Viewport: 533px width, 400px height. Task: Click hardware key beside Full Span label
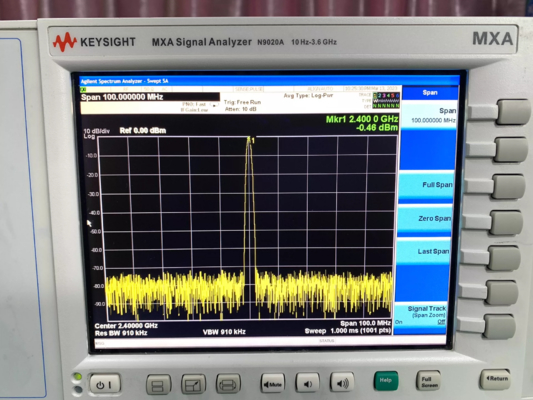coord(509,186)
